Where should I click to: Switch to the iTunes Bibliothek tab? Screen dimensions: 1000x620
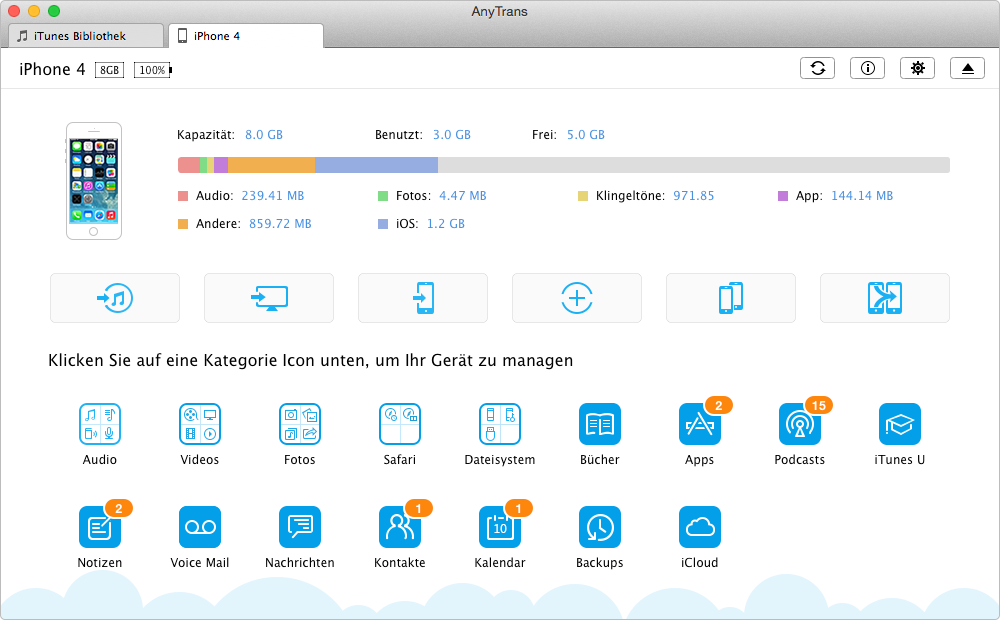pyautogui.click(x=86, y=36)
